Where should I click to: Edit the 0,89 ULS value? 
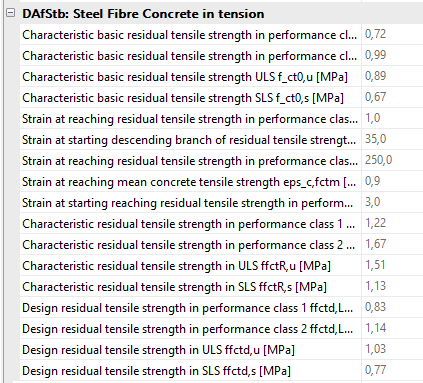(392, 76)
